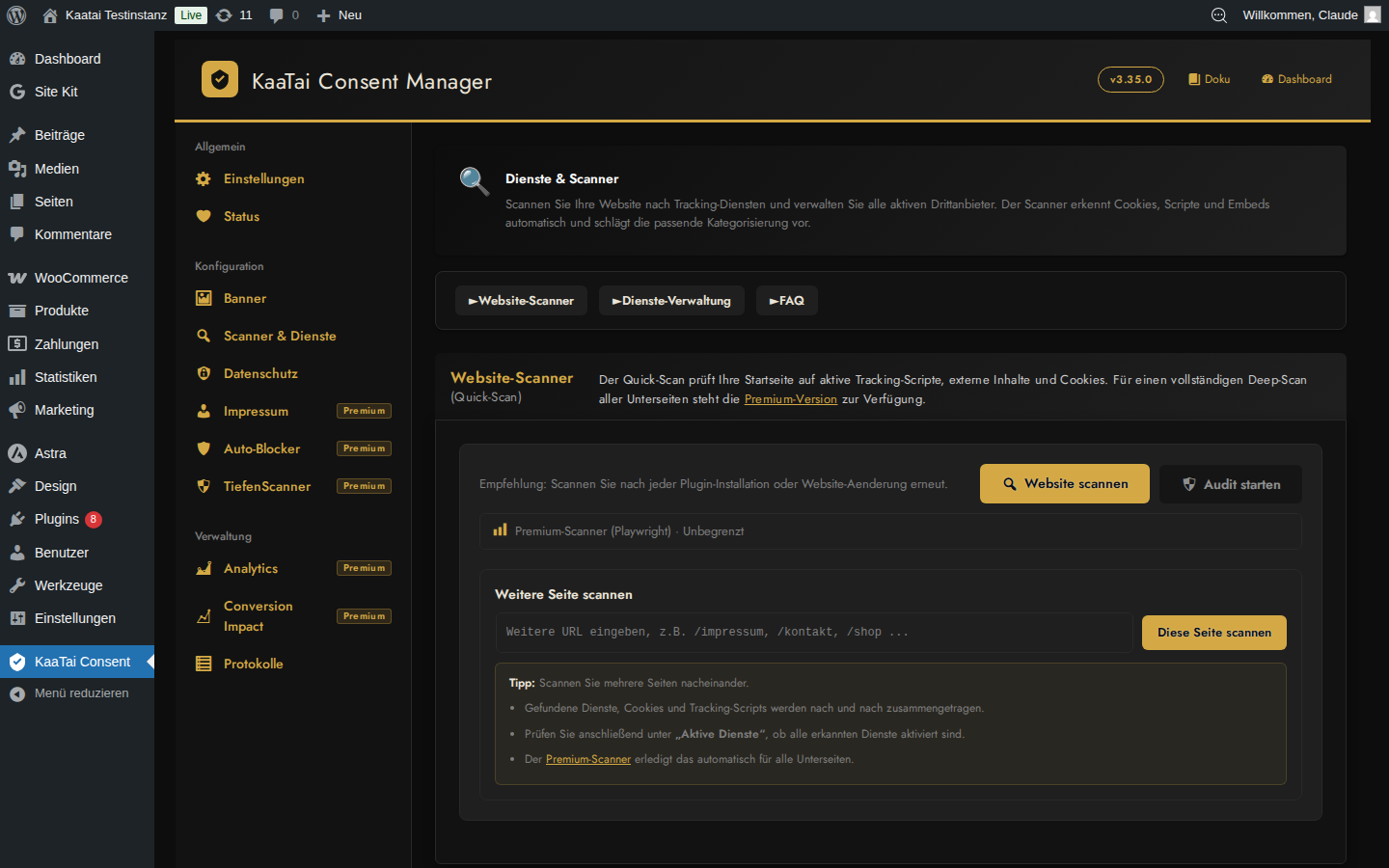Click the Premium badge next to TiefenScanner

coord(364,486)
